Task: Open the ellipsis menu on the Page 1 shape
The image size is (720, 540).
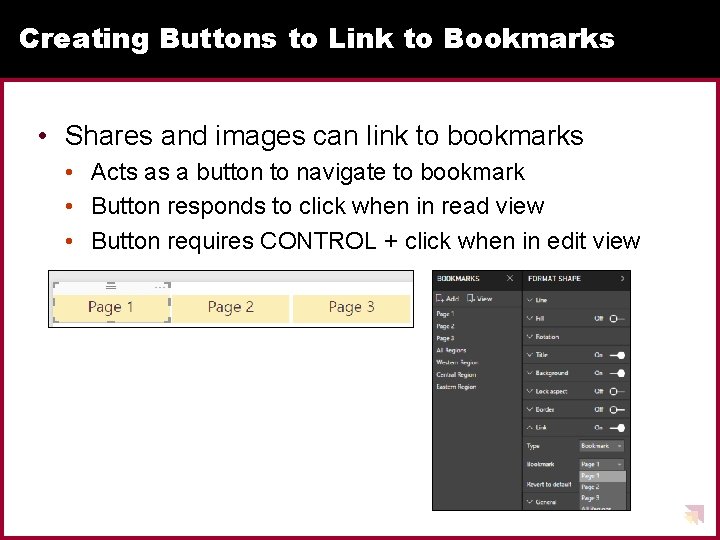Action: (x=160, y=287)
